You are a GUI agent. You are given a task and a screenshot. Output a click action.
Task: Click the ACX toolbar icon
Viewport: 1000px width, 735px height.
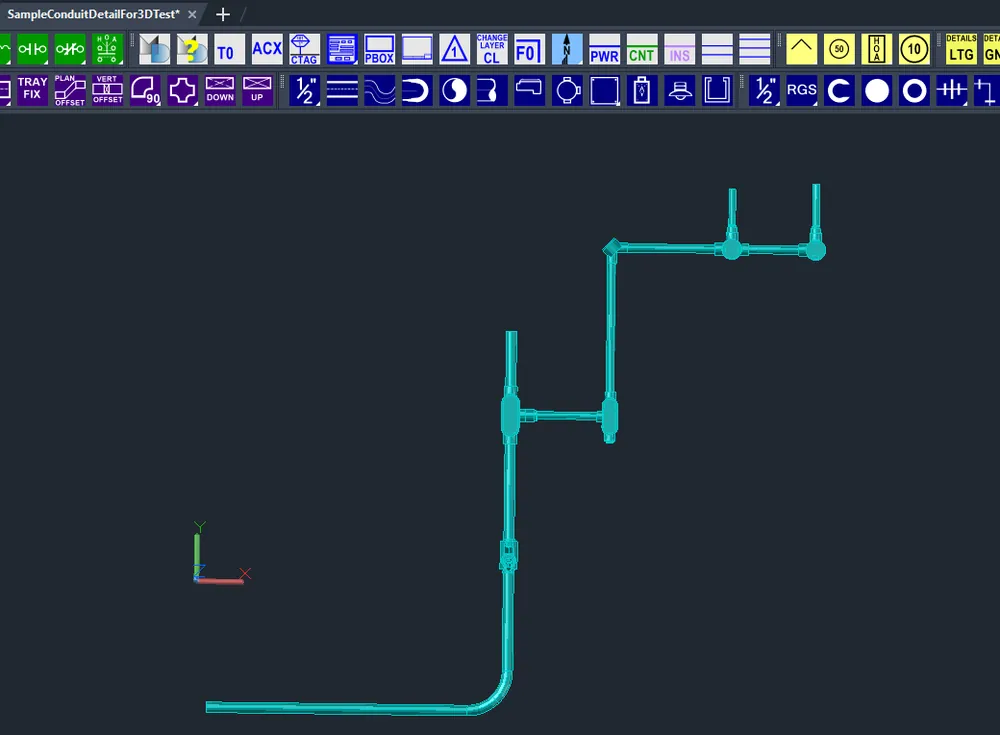pos(267,49)
